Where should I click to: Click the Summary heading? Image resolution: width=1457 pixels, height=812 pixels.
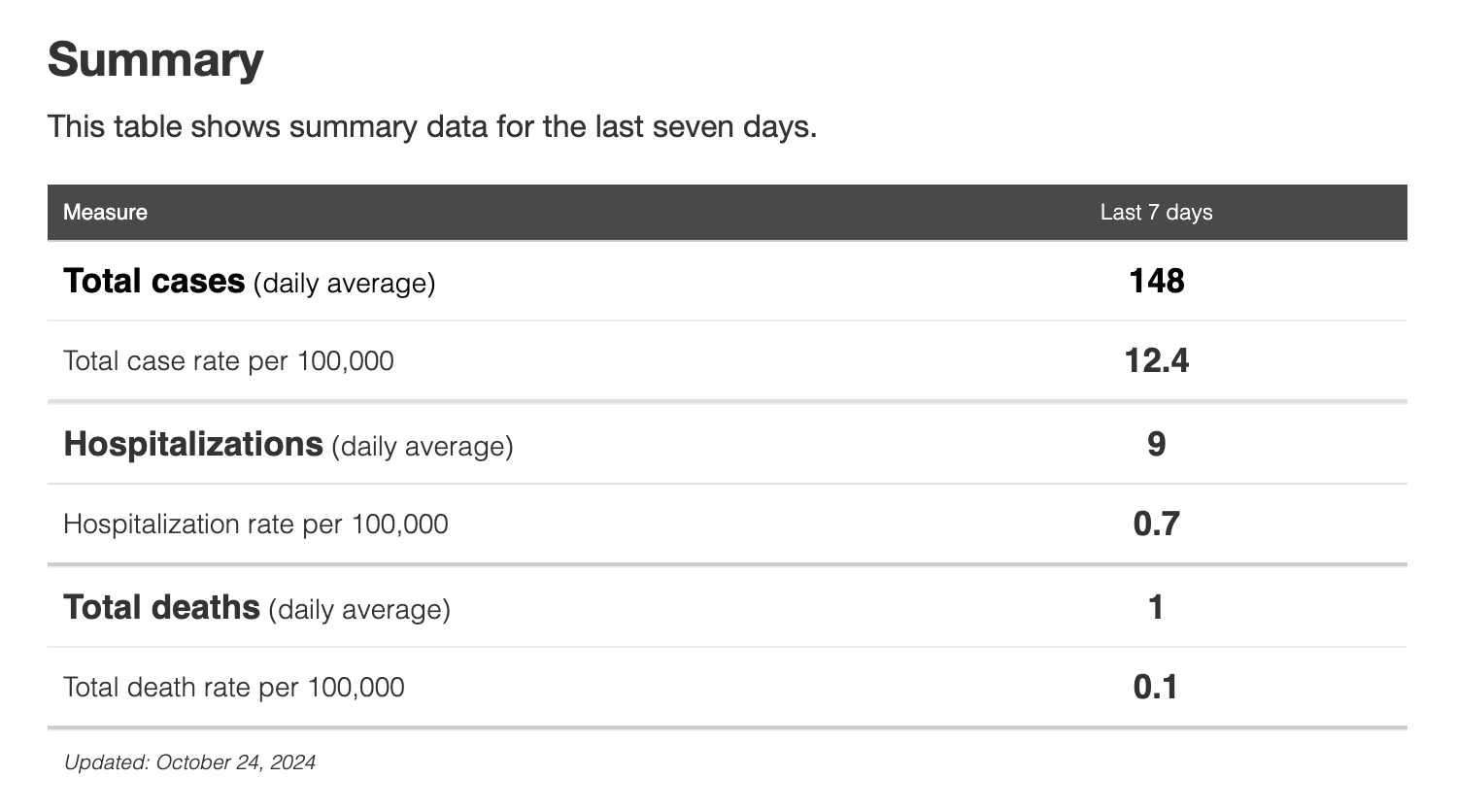(155, 59)
